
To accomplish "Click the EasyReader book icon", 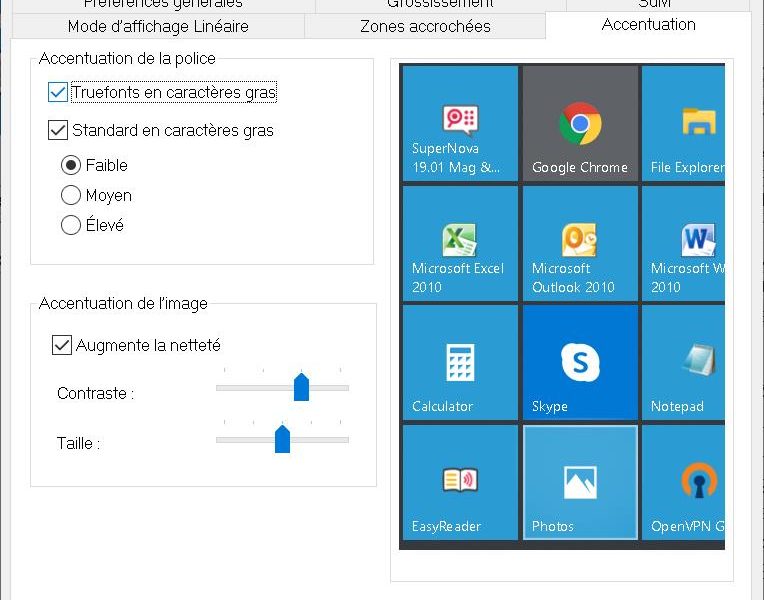I will [460, 480].
